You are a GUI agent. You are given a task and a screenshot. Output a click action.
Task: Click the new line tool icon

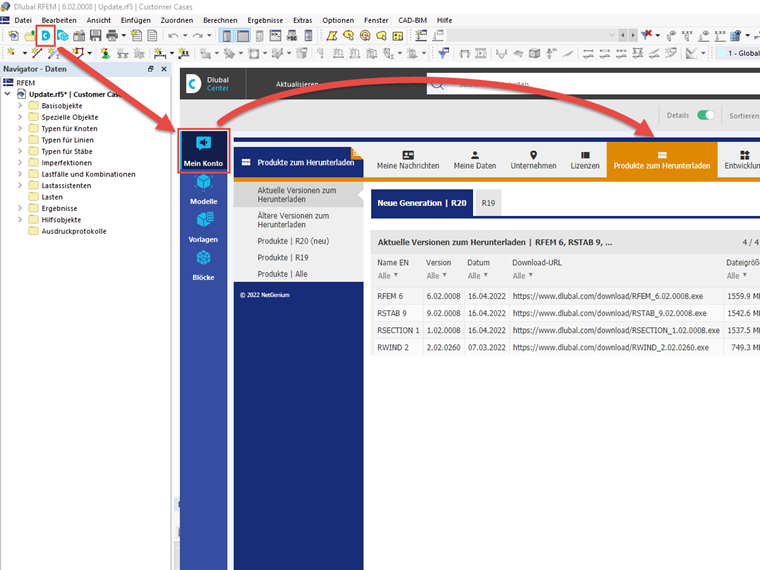[x=37, y=53]
